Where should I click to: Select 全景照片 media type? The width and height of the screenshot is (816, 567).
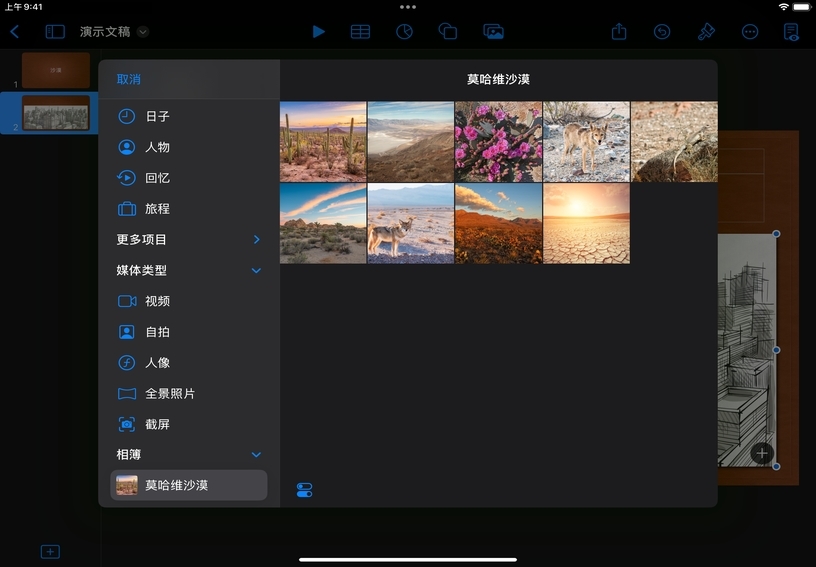[169, 394]
